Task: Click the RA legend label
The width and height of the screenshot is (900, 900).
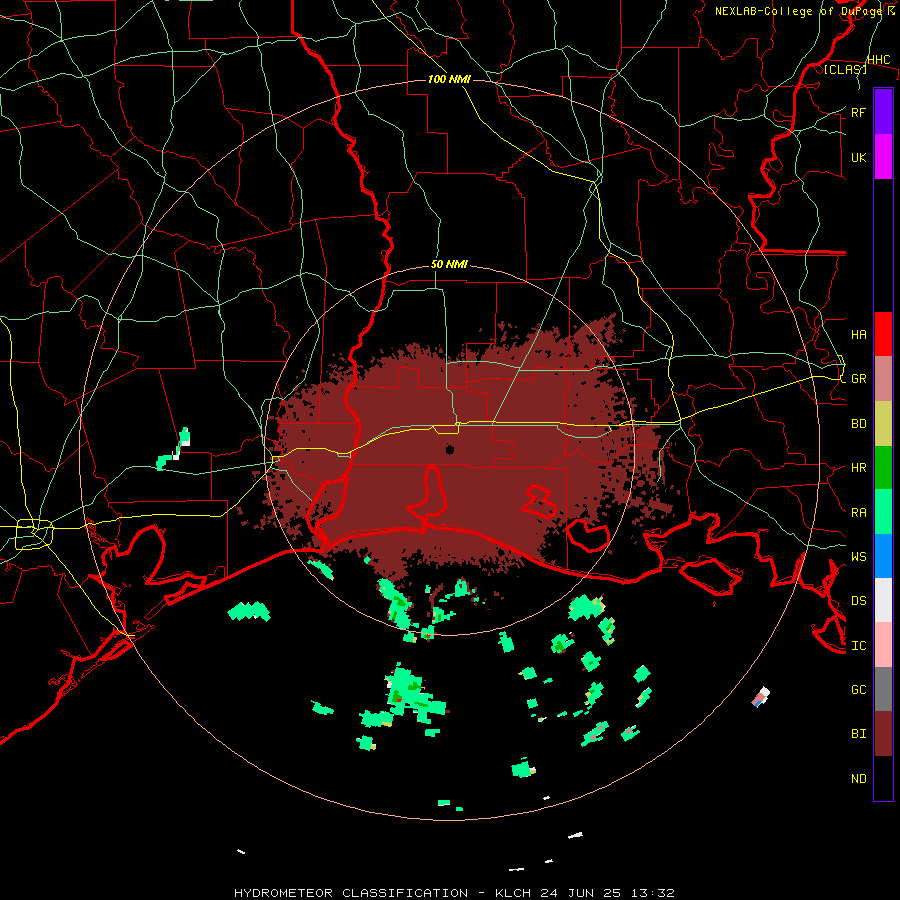Action: (859, 513)
